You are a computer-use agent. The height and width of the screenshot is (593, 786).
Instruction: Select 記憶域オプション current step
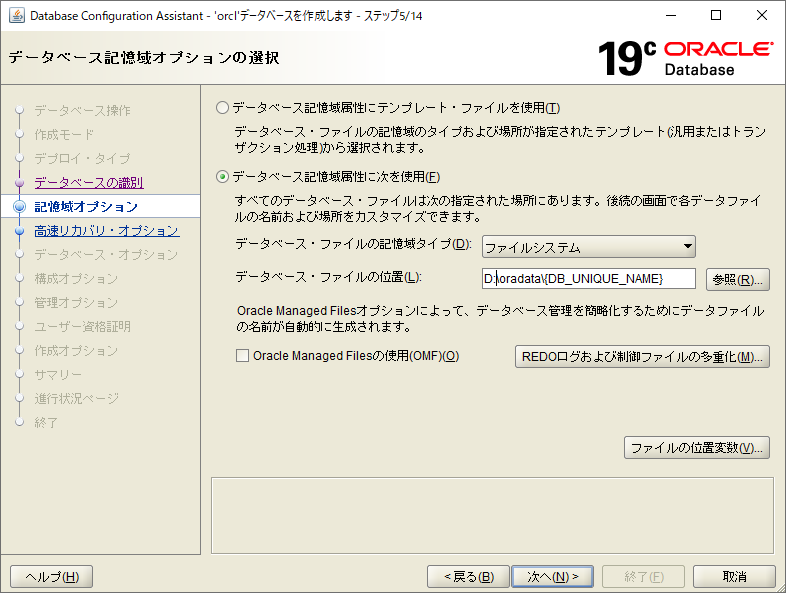click(86, 207)
